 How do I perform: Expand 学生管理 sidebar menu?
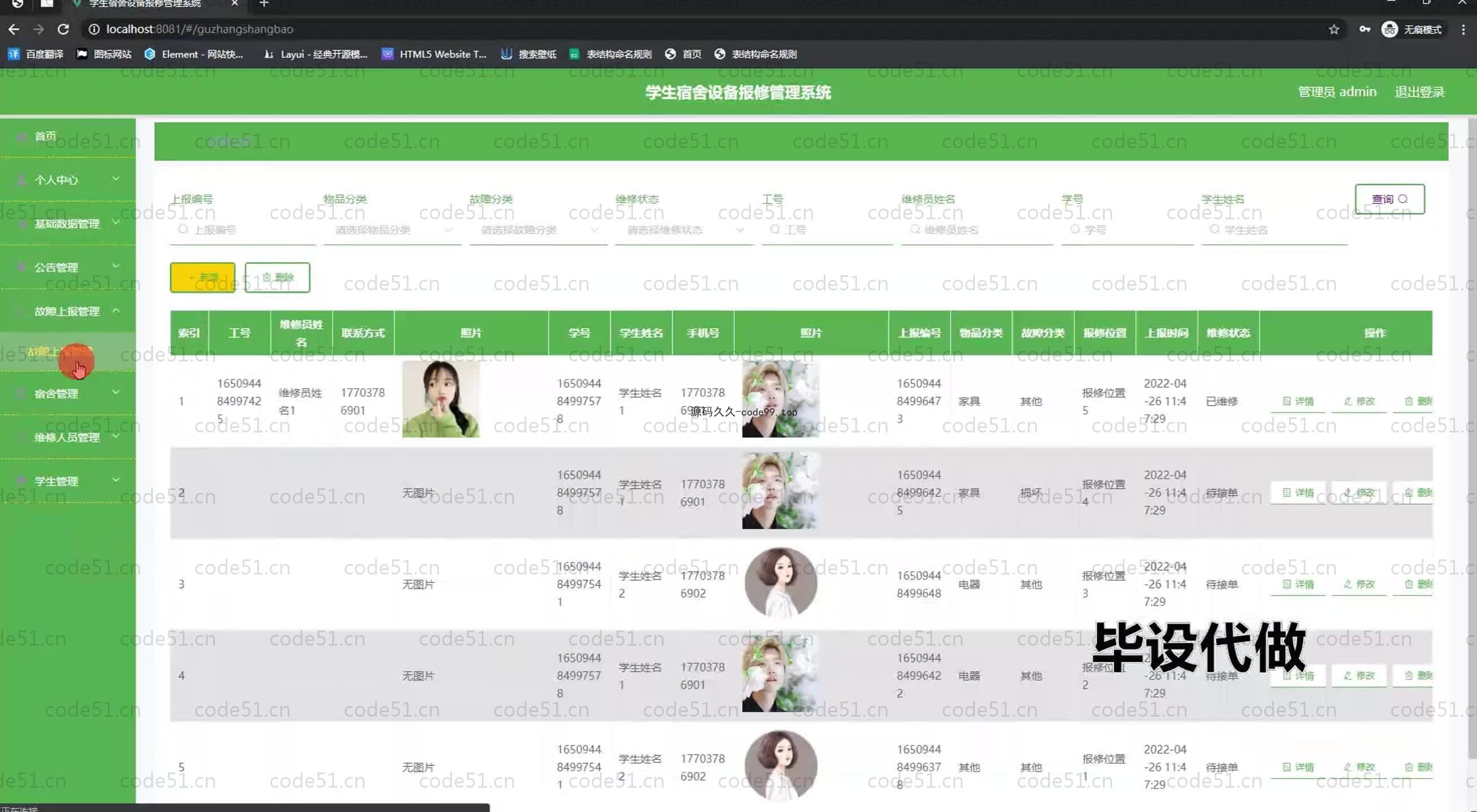pos(68,482)
